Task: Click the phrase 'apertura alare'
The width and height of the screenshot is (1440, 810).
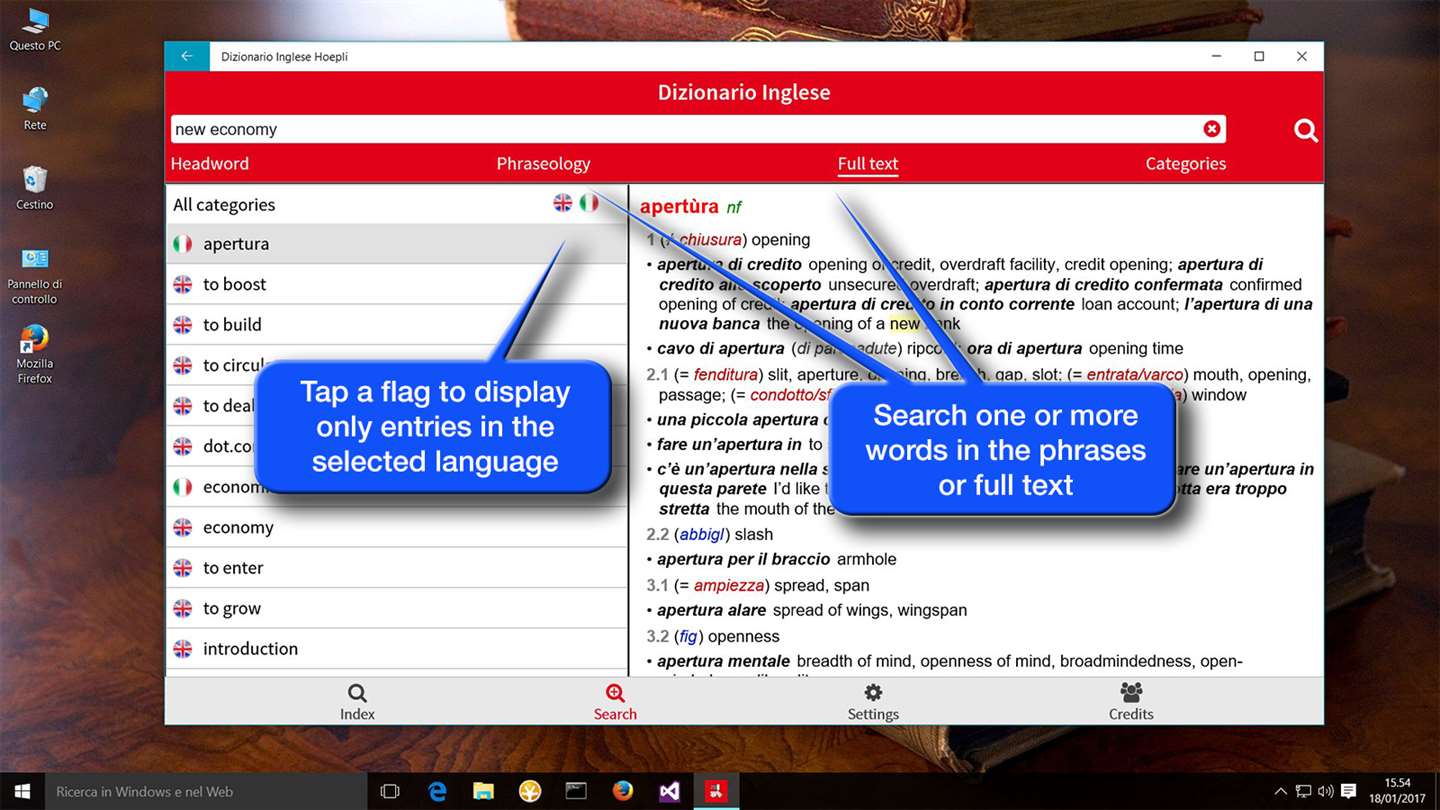Action: point(712,611)
